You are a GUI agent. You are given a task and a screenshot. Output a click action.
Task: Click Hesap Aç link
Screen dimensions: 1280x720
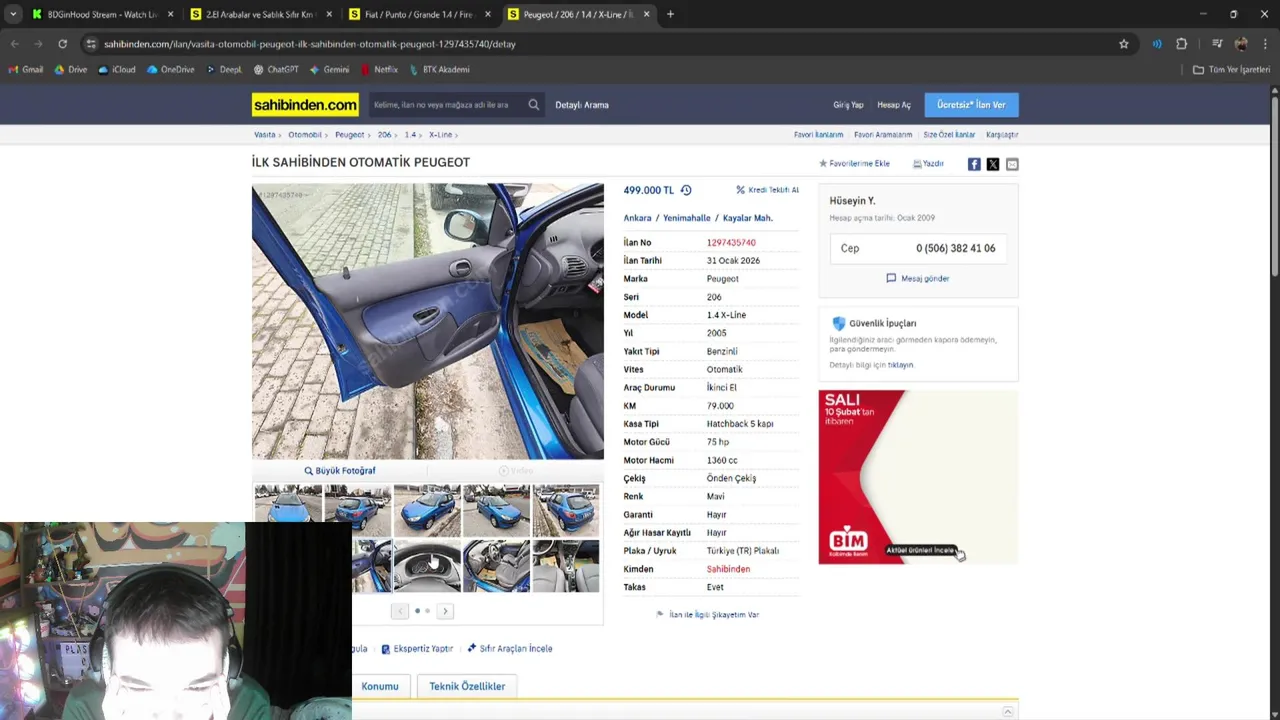(894, 105)
